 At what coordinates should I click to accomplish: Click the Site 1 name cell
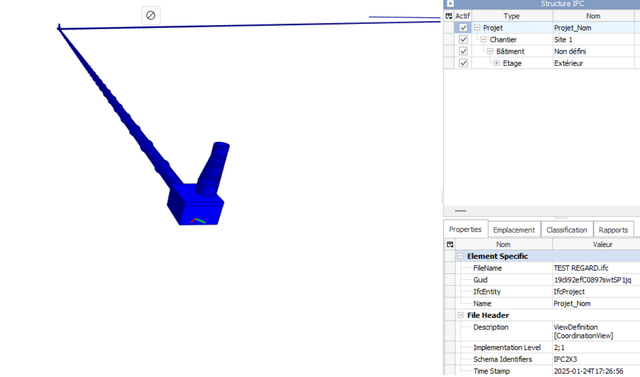click(593, 40)
